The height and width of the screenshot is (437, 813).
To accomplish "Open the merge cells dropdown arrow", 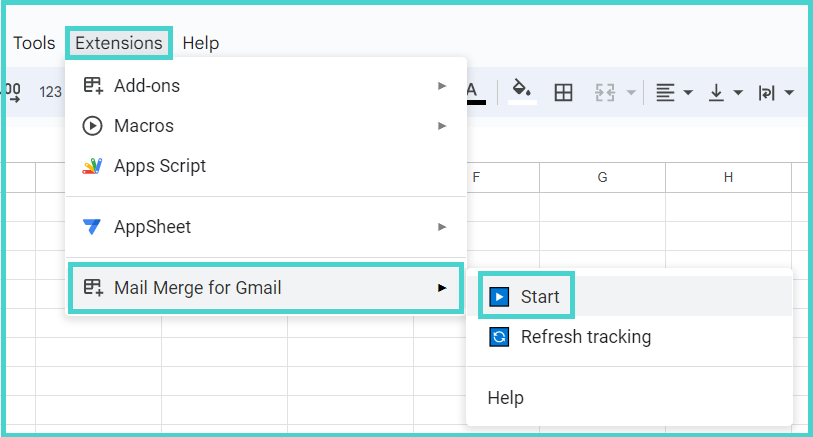I will coord(630,93).
